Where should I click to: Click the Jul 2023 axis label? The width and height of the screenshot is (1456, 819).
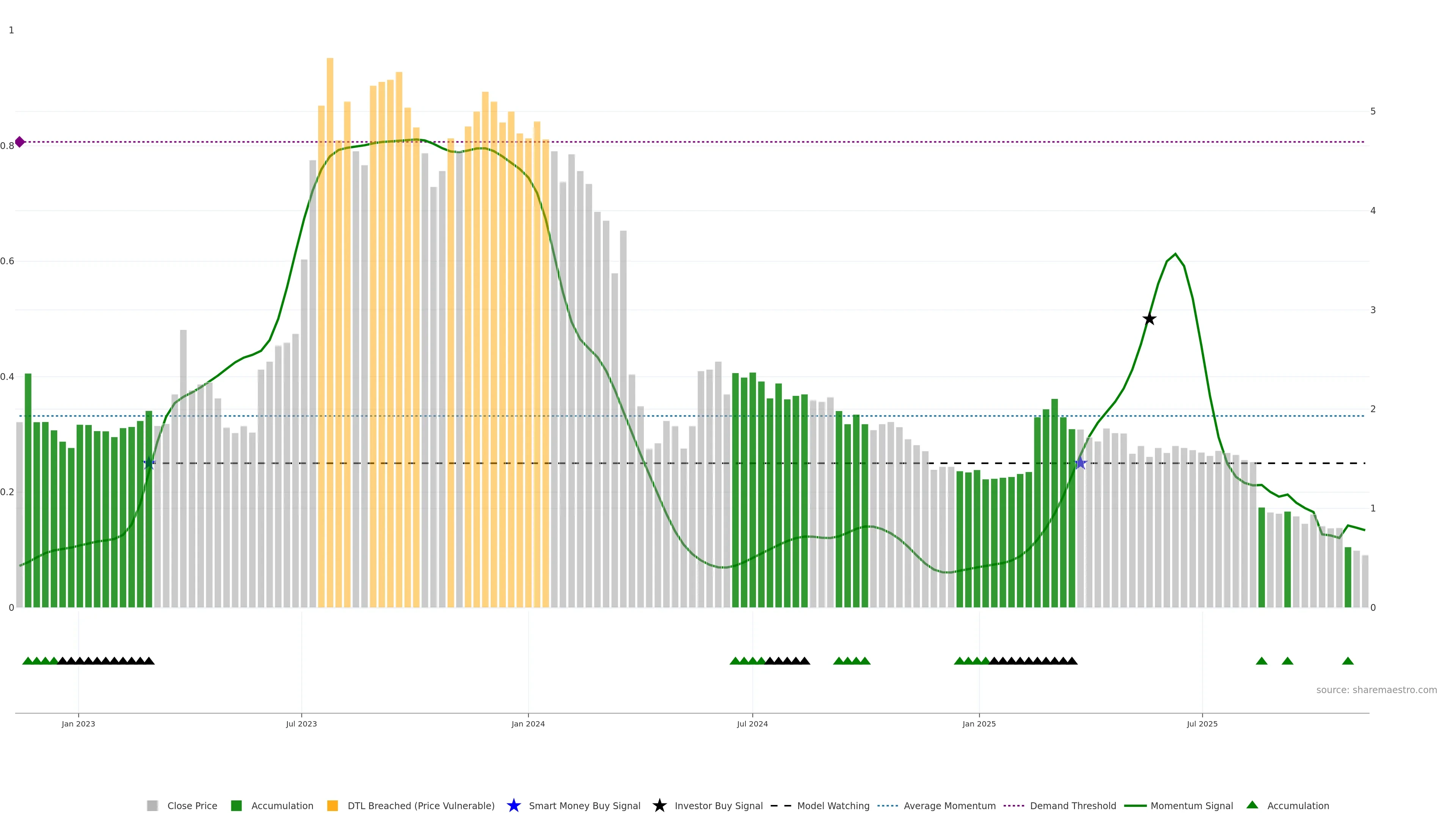point(301,723)
